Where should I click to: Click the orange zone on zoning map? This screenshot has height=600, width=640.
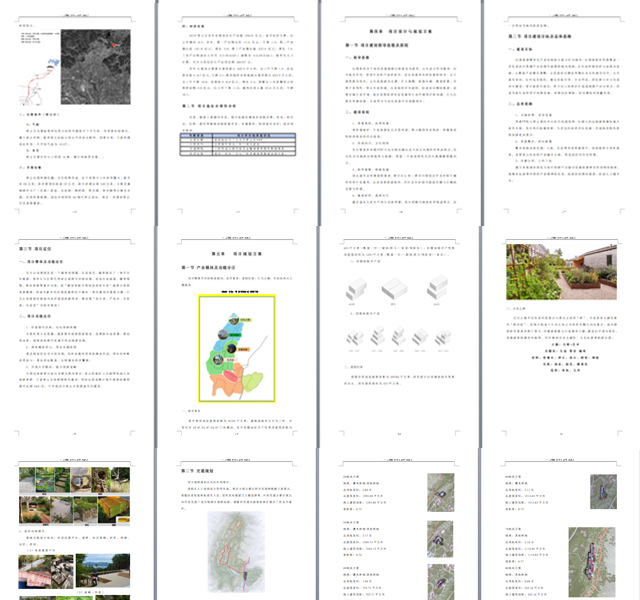[x=223, y=384]
